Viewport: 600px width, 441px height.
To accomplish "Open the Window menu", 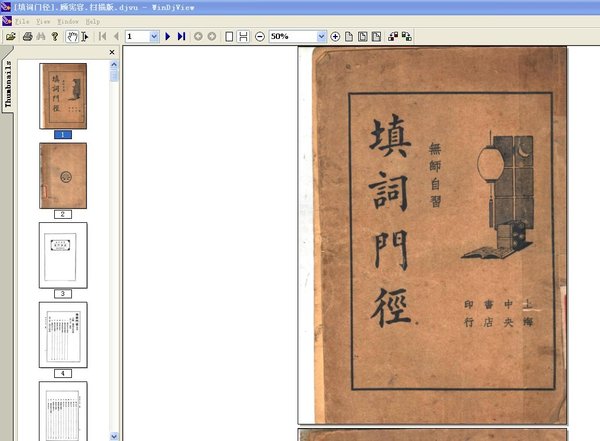I will pyautogui.click(x=68, y=21).
